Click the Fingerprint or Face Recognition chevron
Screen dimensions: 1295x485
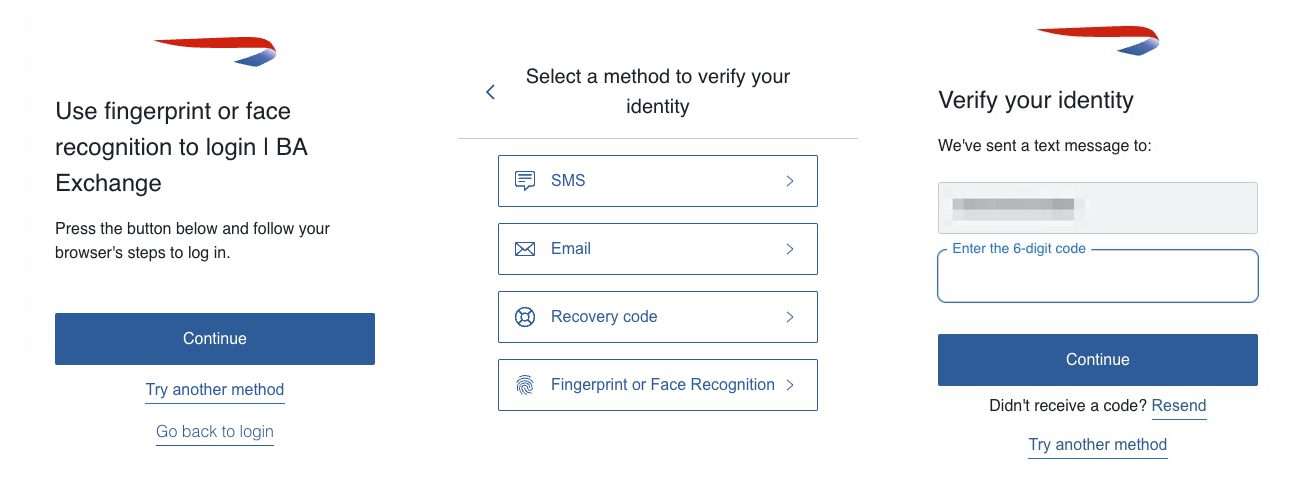(790, 385)
